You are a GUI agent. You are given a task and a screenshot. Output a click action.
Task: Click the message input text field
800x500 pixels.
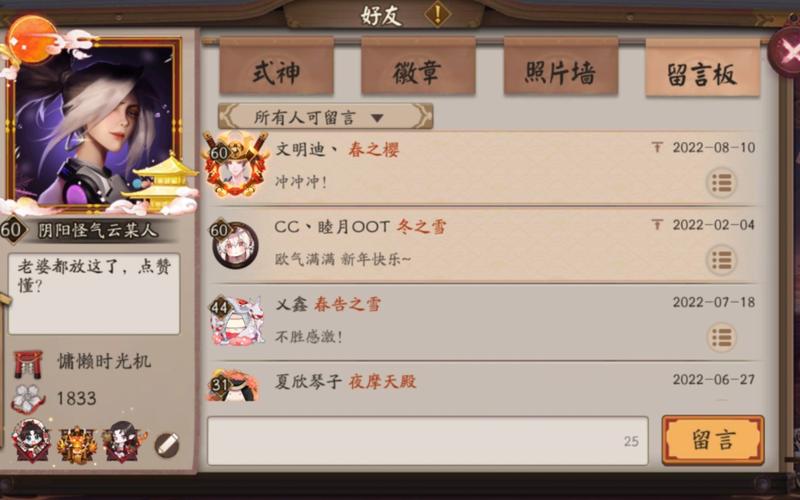tap(428, 441)
